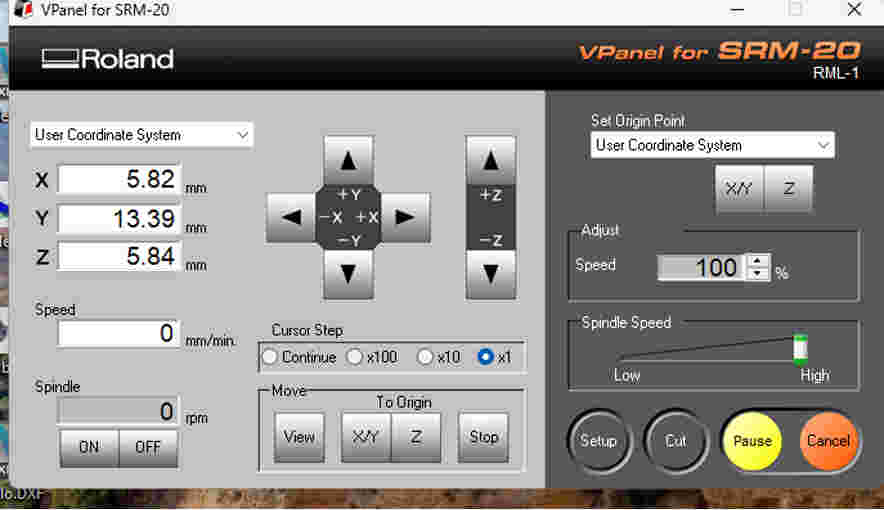Turn the spindle OFF
Screen dimensions: 884x510
pyautogui.click(x=148, y=447)
